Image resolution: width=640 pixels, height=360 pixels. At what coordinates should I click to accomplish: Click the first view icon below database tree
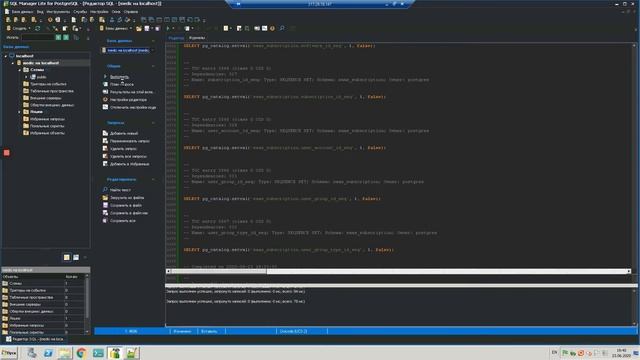click(x=67, y=257)
